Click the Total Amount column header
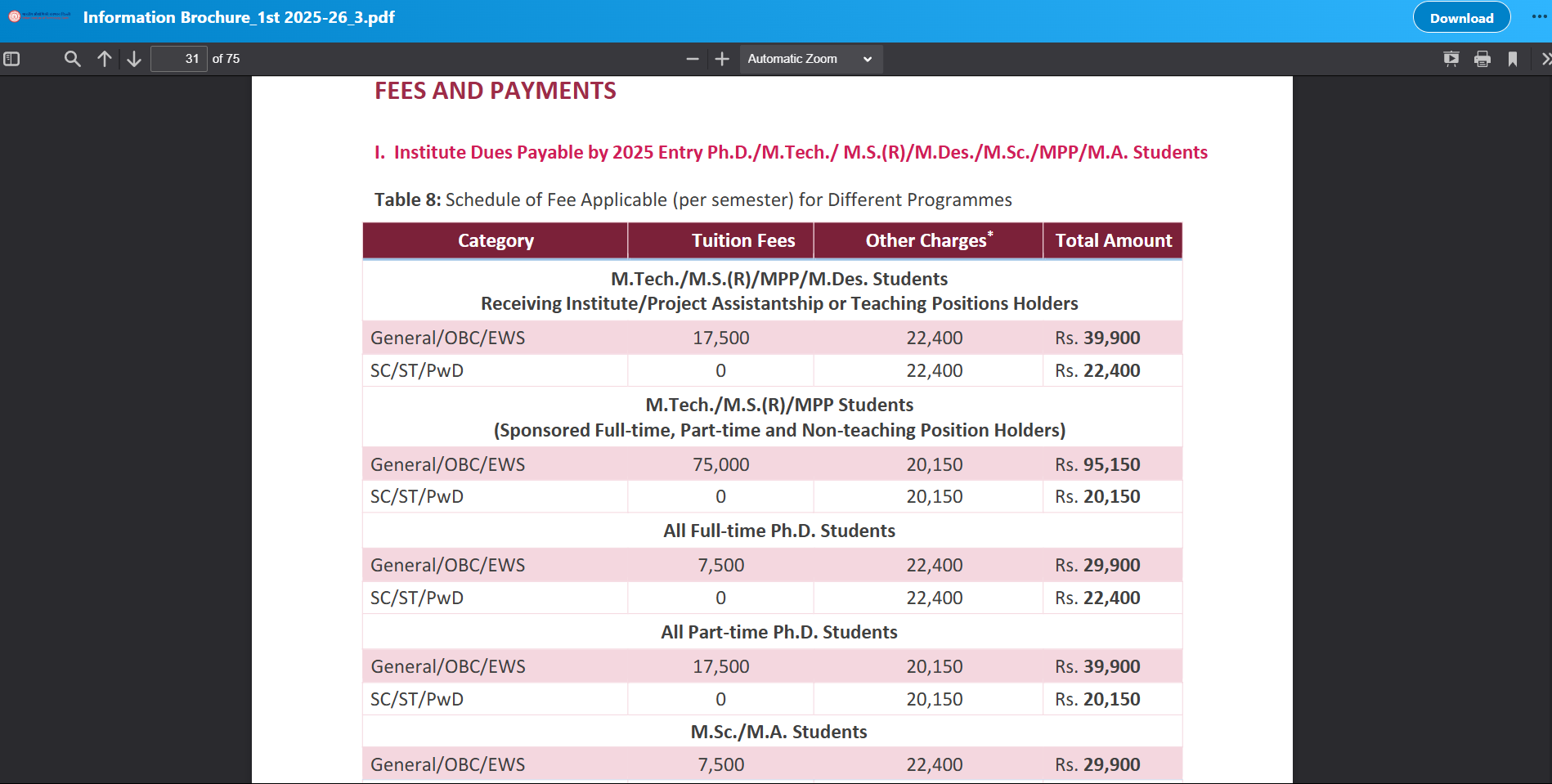 pyautogui.click(x=1113, y=240)
